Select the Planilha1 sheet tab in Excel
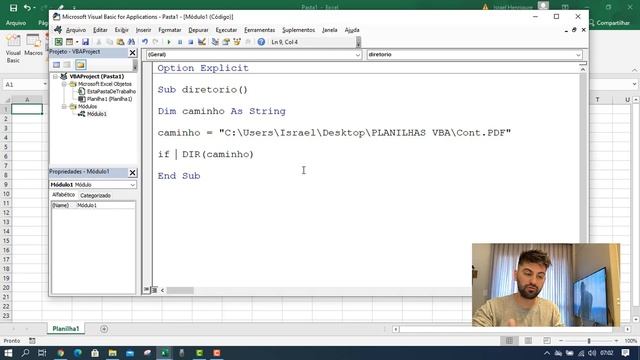640x360 pixels. pos(66,329)
